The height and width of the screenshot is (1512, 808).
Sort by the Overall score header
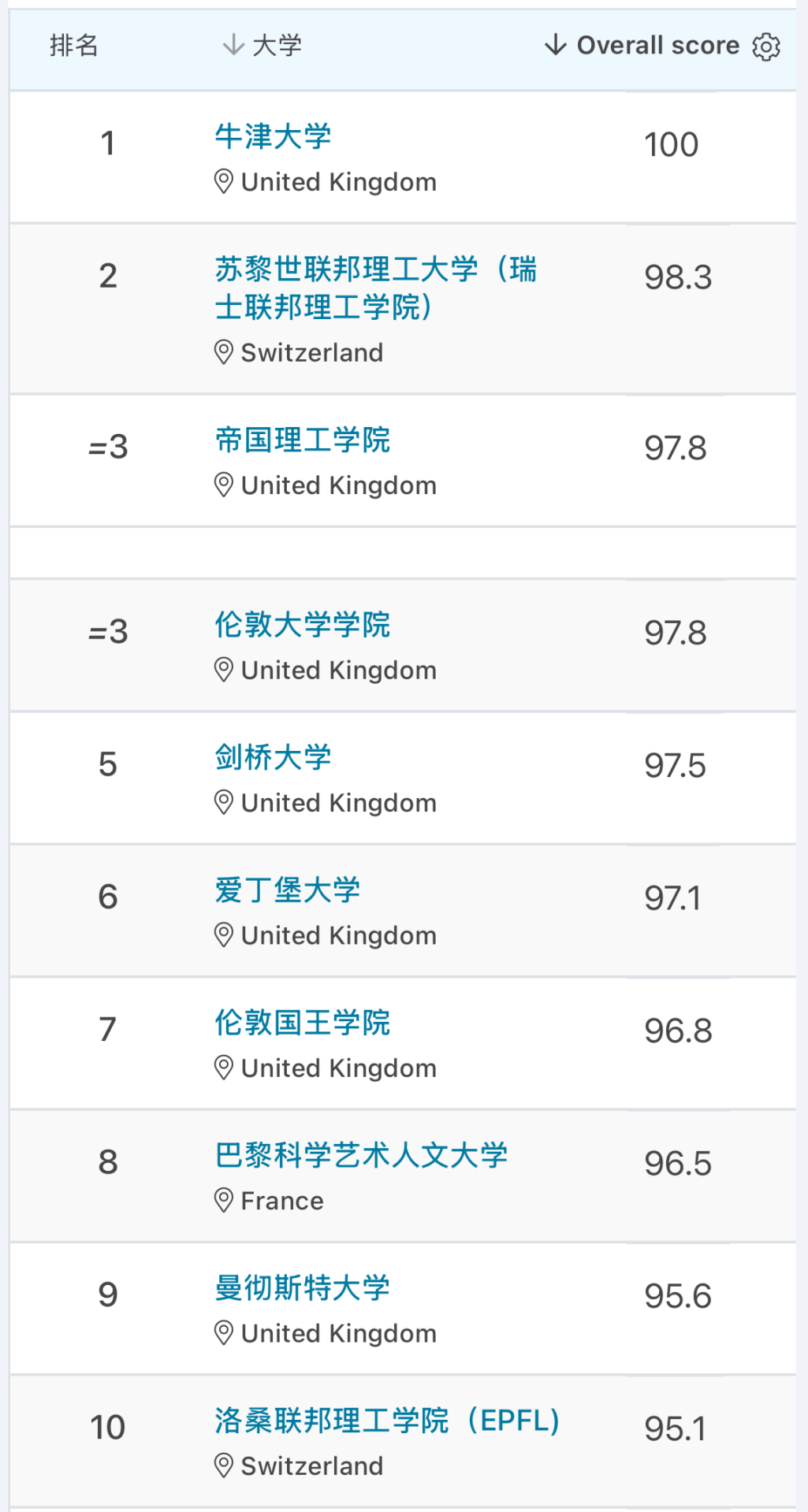pos(657,46)
